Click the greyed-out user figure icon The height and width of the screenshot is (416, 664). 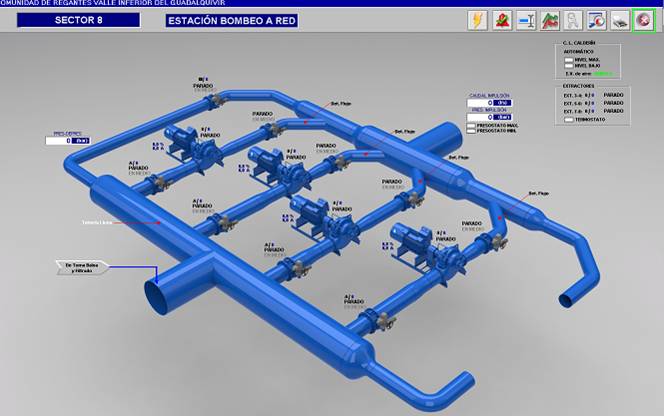(573, 20)
